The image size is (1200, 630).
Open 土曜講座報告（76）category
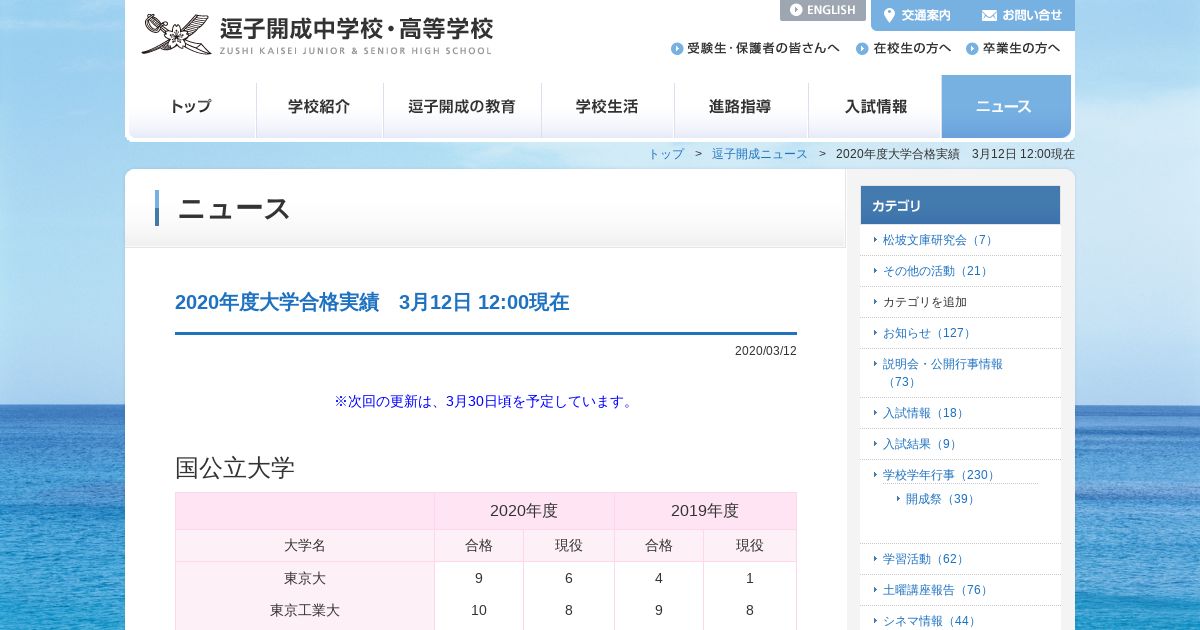coord(937,590)
